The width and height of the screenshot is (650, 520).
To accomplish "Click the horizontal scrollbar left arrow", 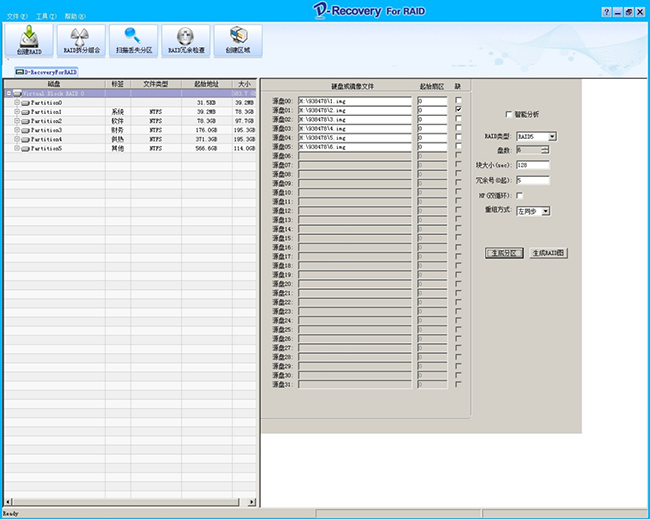I will point(9,502).
